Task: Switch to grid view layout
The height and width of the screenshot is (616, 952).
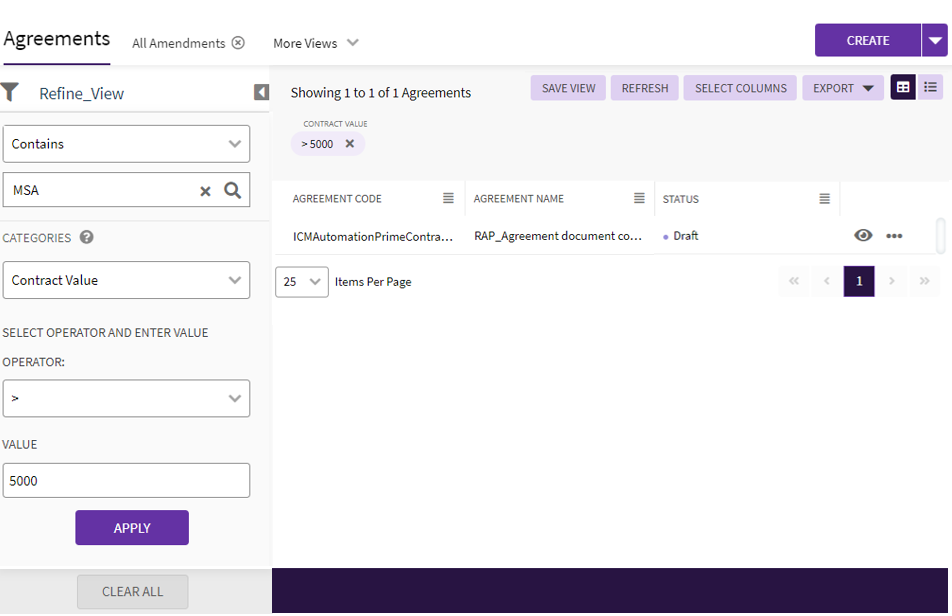Action: point(903,88)
